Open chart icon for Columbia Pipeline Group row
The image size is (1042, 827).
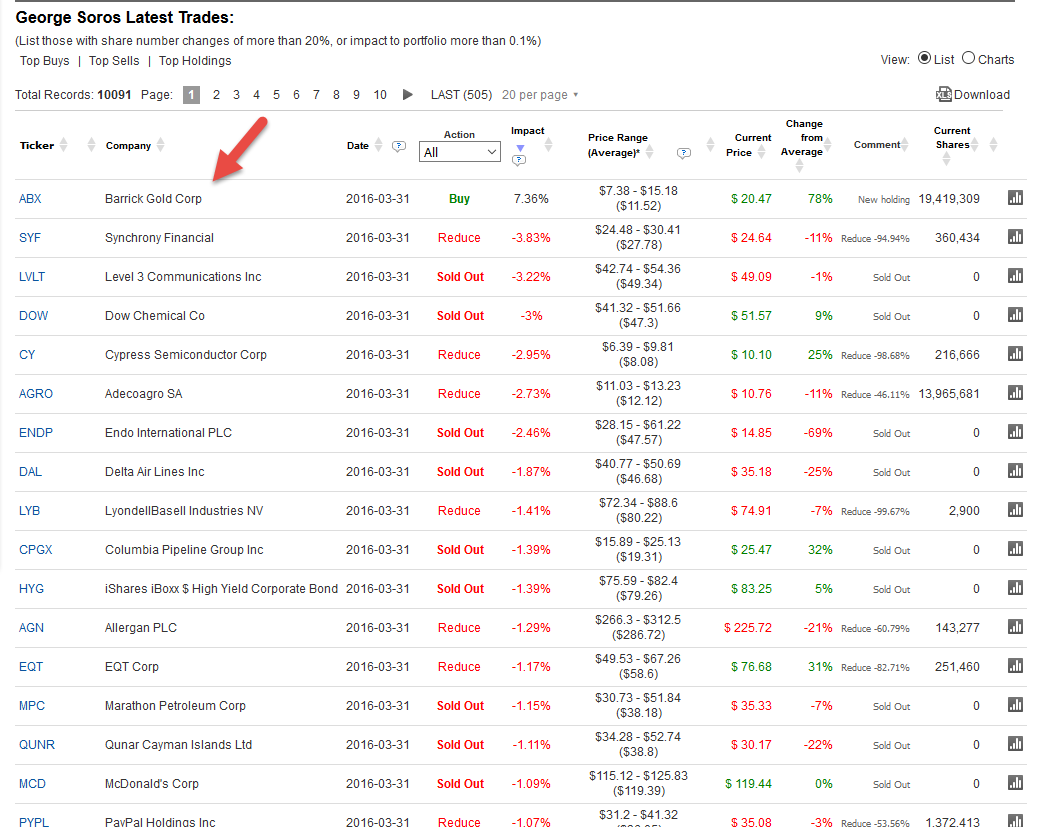1015,548
